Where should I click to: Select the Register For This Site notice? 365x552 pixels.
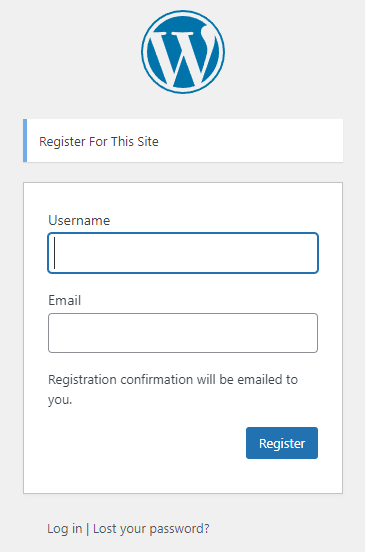(183, 141)
